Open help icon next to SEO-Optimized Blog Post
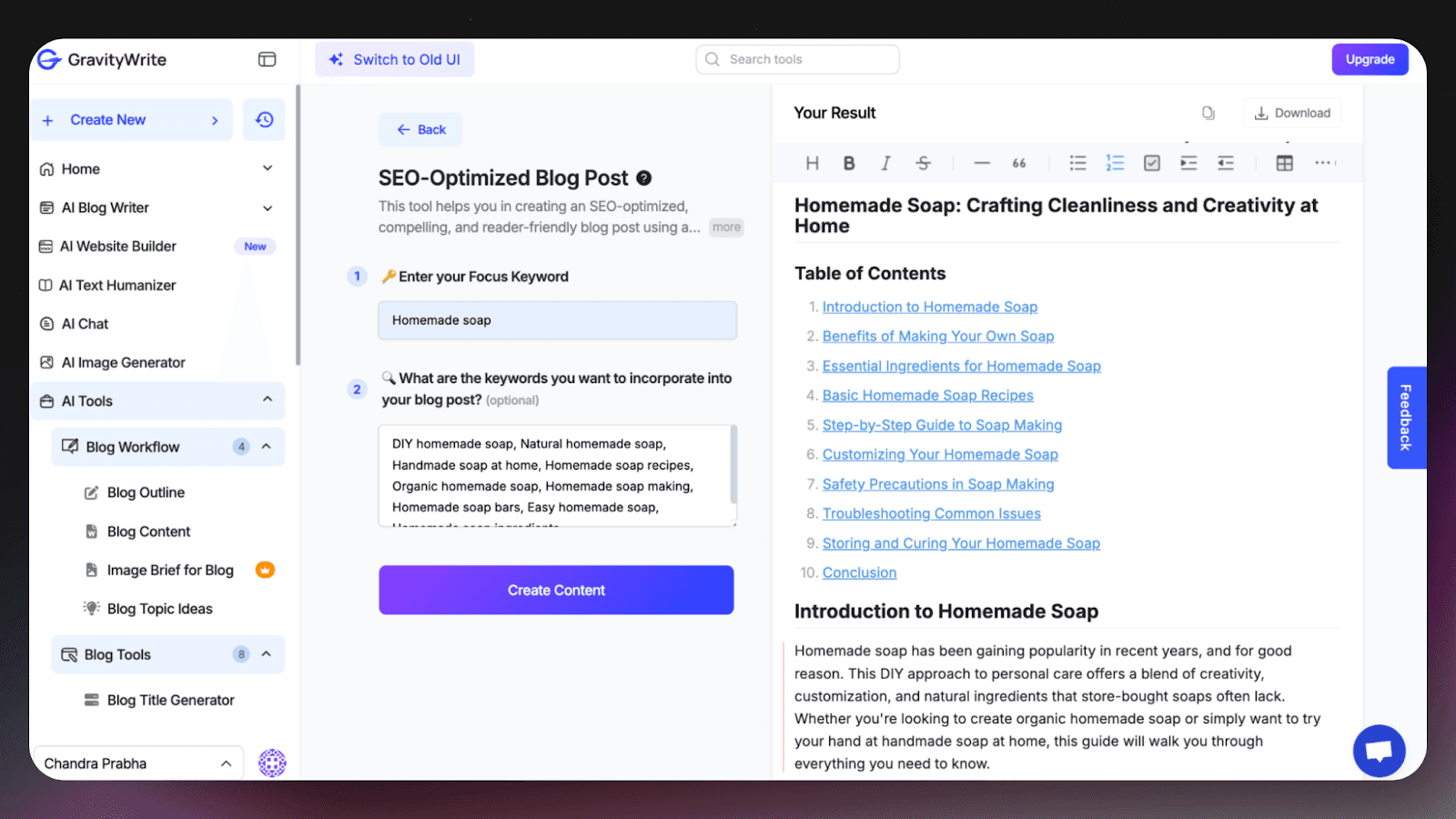Screen dimensions: 1456x819 (643, 178)
